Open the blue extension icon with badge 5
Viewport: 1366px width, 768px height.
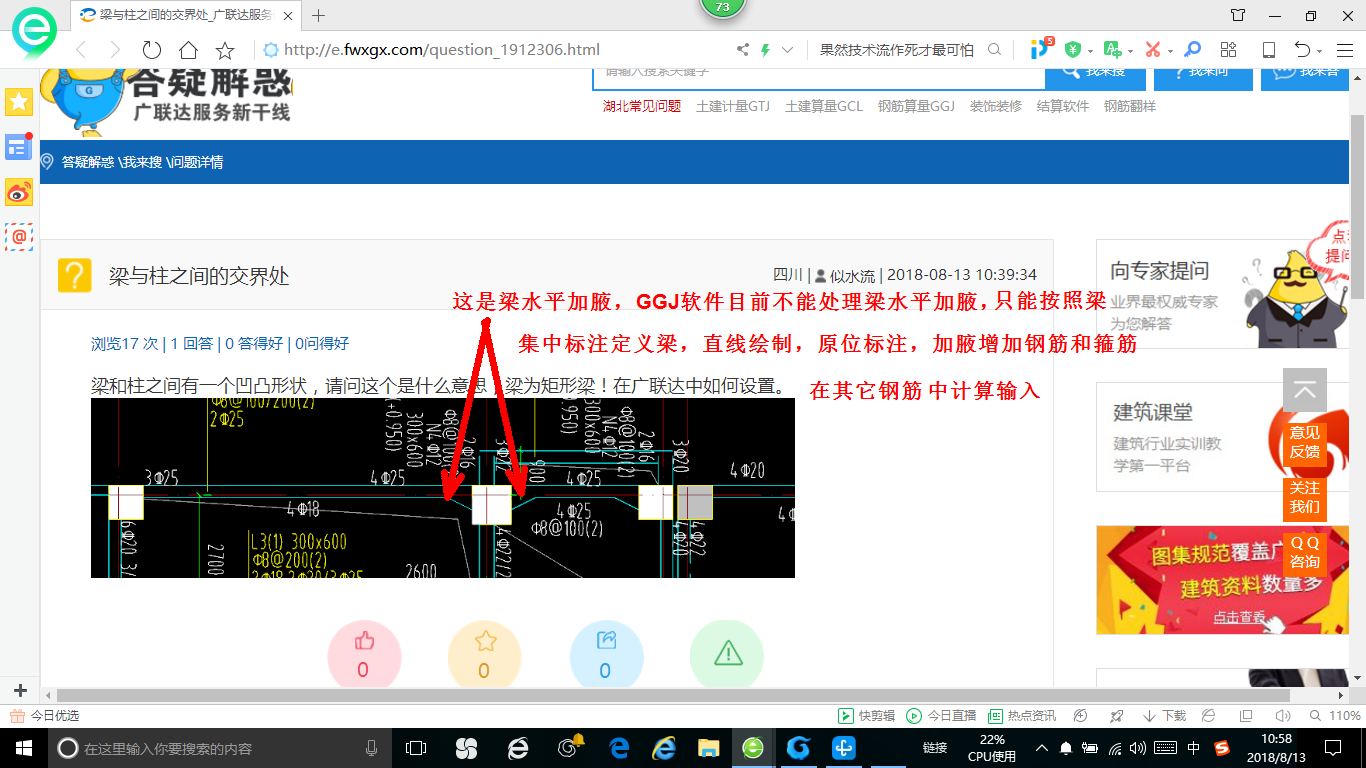pyautogui.click(x=1040, y=48)
